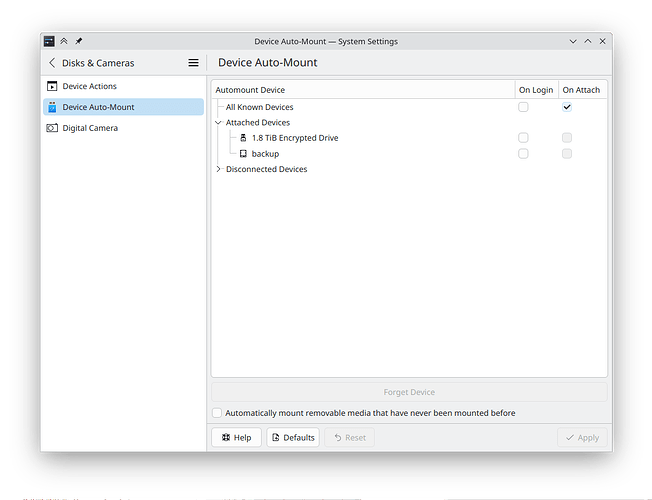This screenshot has height=500, width=652.
Task: Open the Digital Camera page
Action: tap(123, 128)
